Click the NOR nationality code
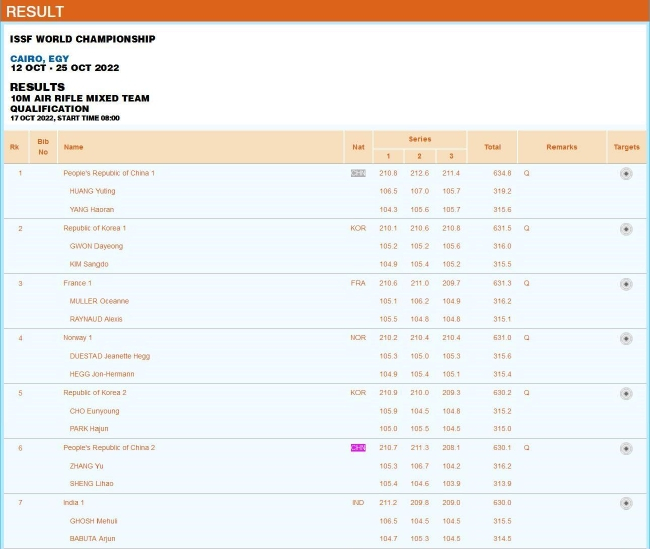Viewport: 650px width, 549px height. 358,338
